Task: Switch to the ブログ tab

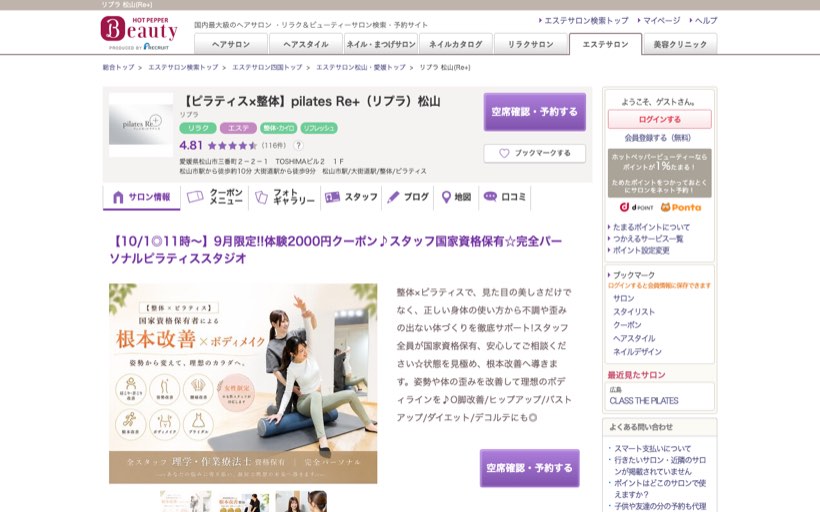Action: [408, 197]
